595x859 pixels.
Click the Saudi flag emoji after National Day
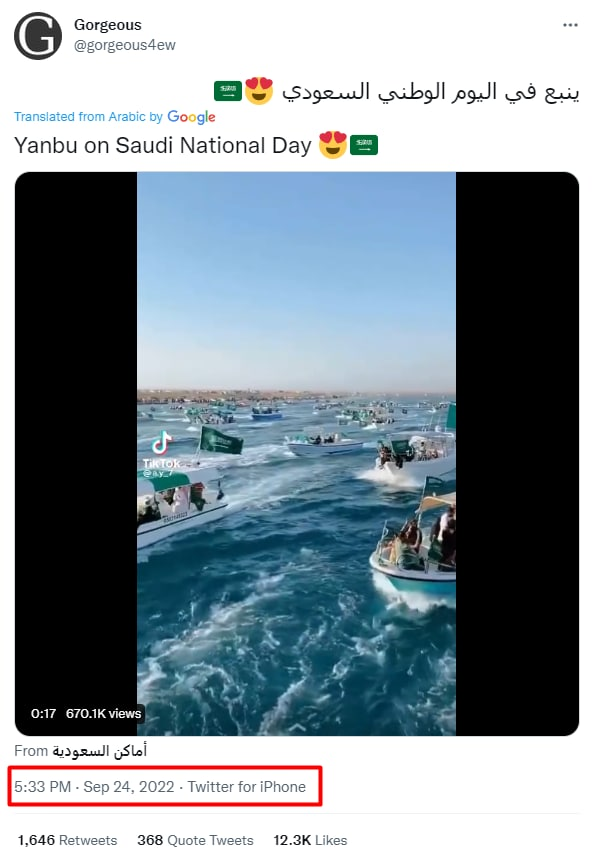coord(364,145)
